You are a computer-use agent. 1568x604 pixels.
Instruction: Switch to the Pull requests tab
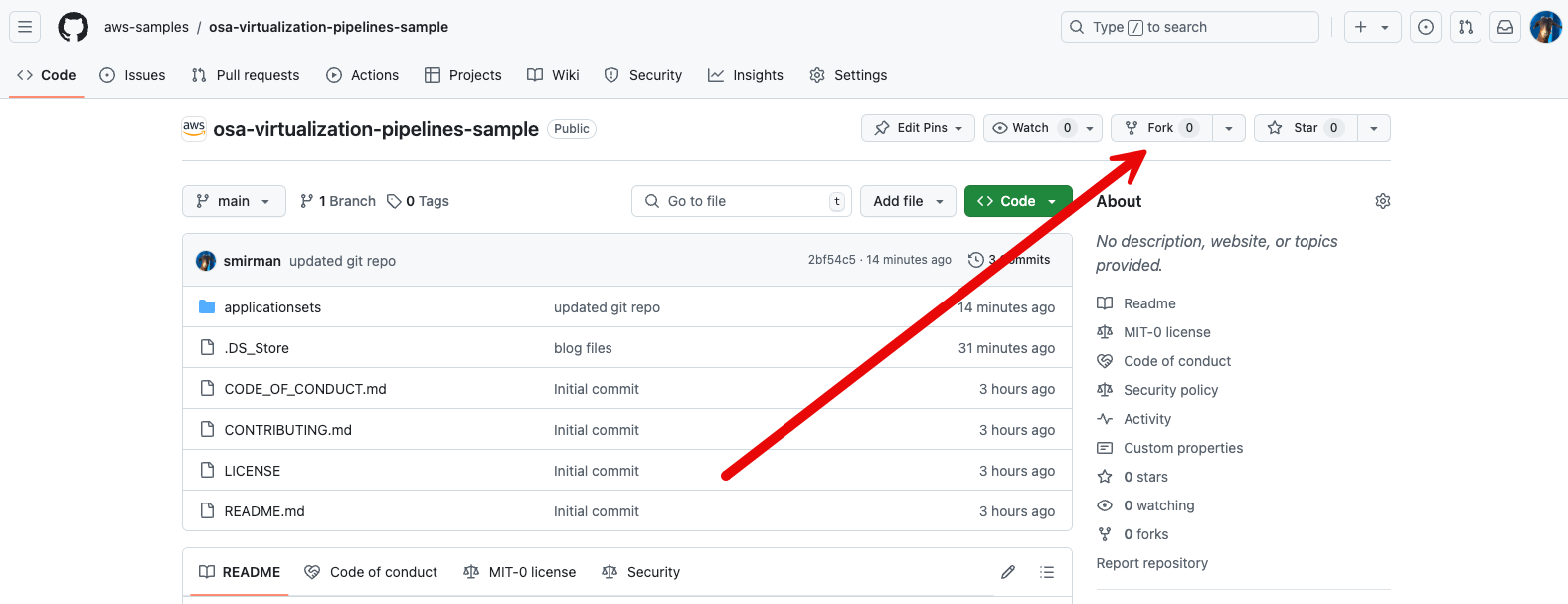pyautogui.click(x=246, y=75)
